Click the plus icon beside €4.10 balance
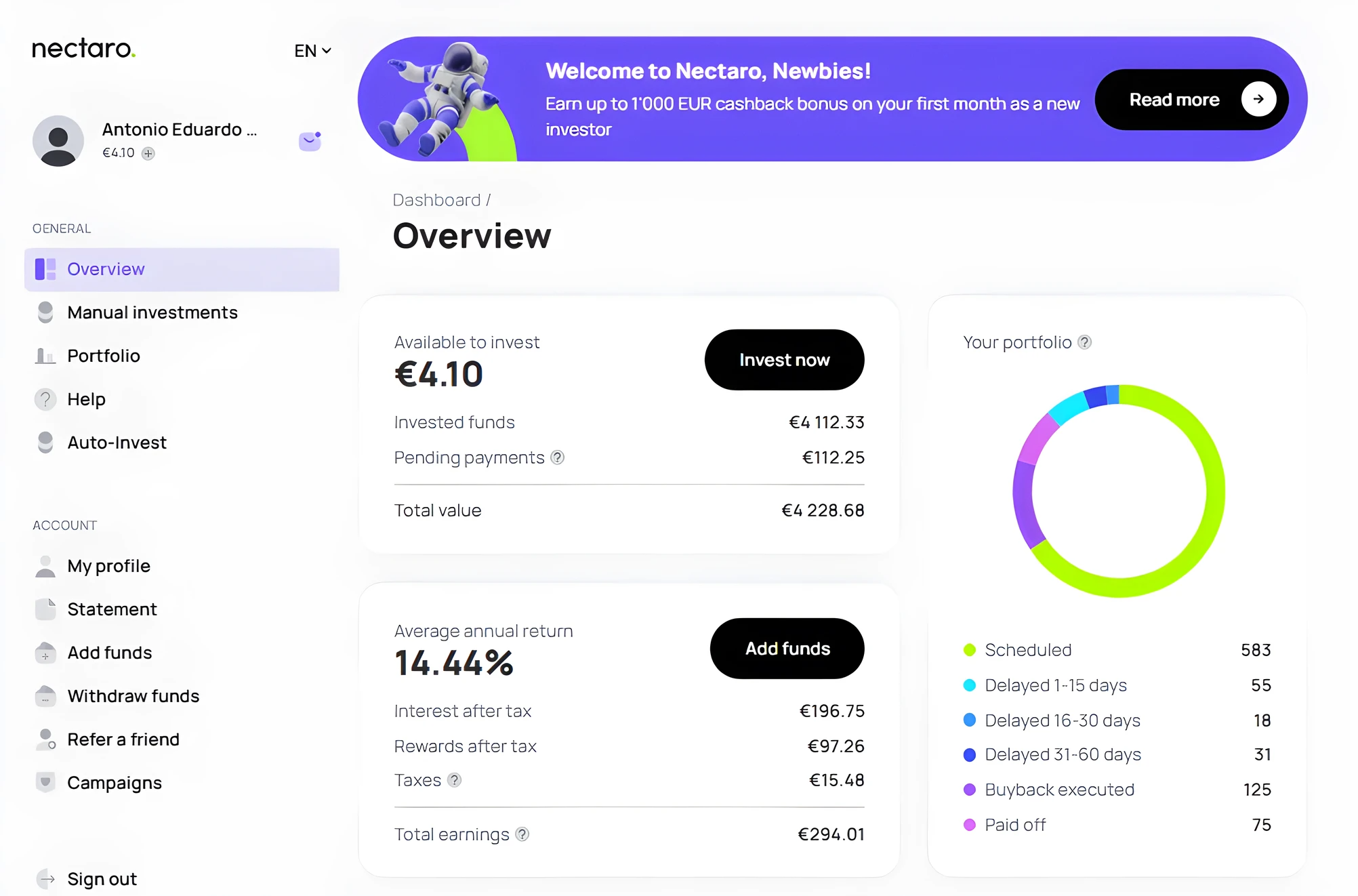This screenshot has width=1358, height=896. tap(148, 153)
